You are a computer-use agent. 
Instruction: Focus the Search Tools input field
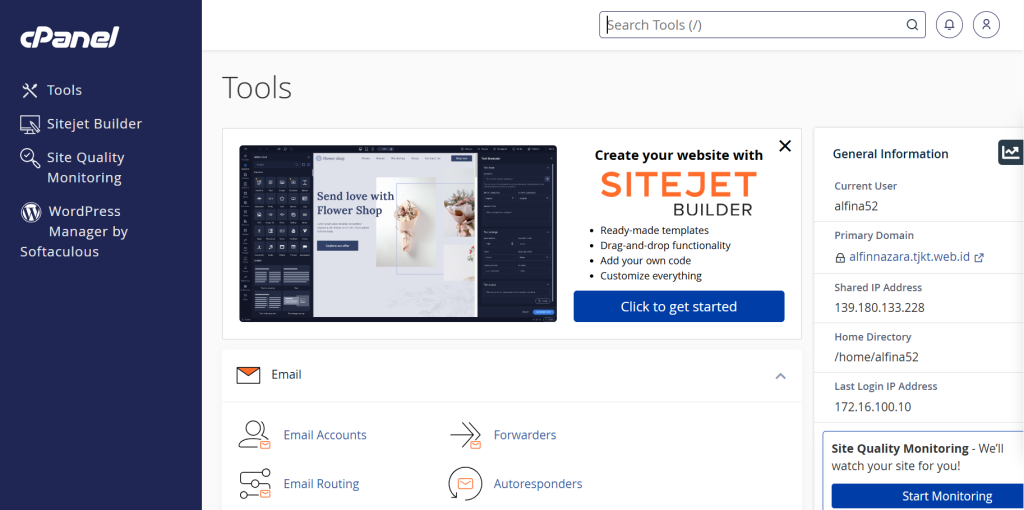pyautogui.click(x=750, y=25)
